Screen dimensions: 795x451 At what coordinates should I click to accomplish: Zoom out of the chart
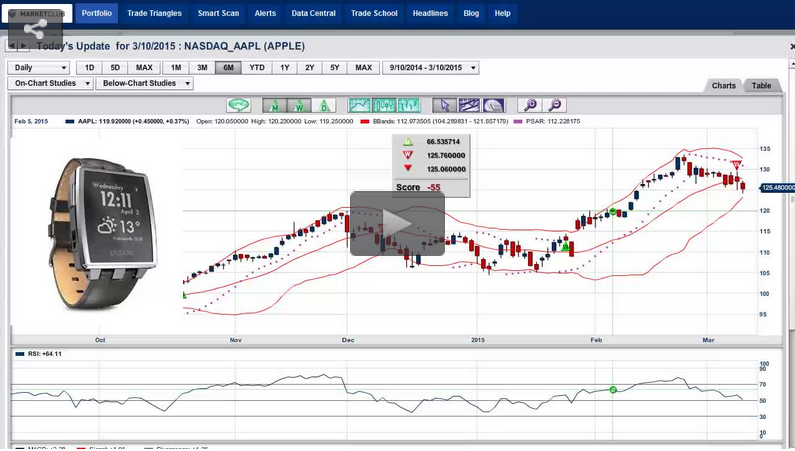click(554, 105)
